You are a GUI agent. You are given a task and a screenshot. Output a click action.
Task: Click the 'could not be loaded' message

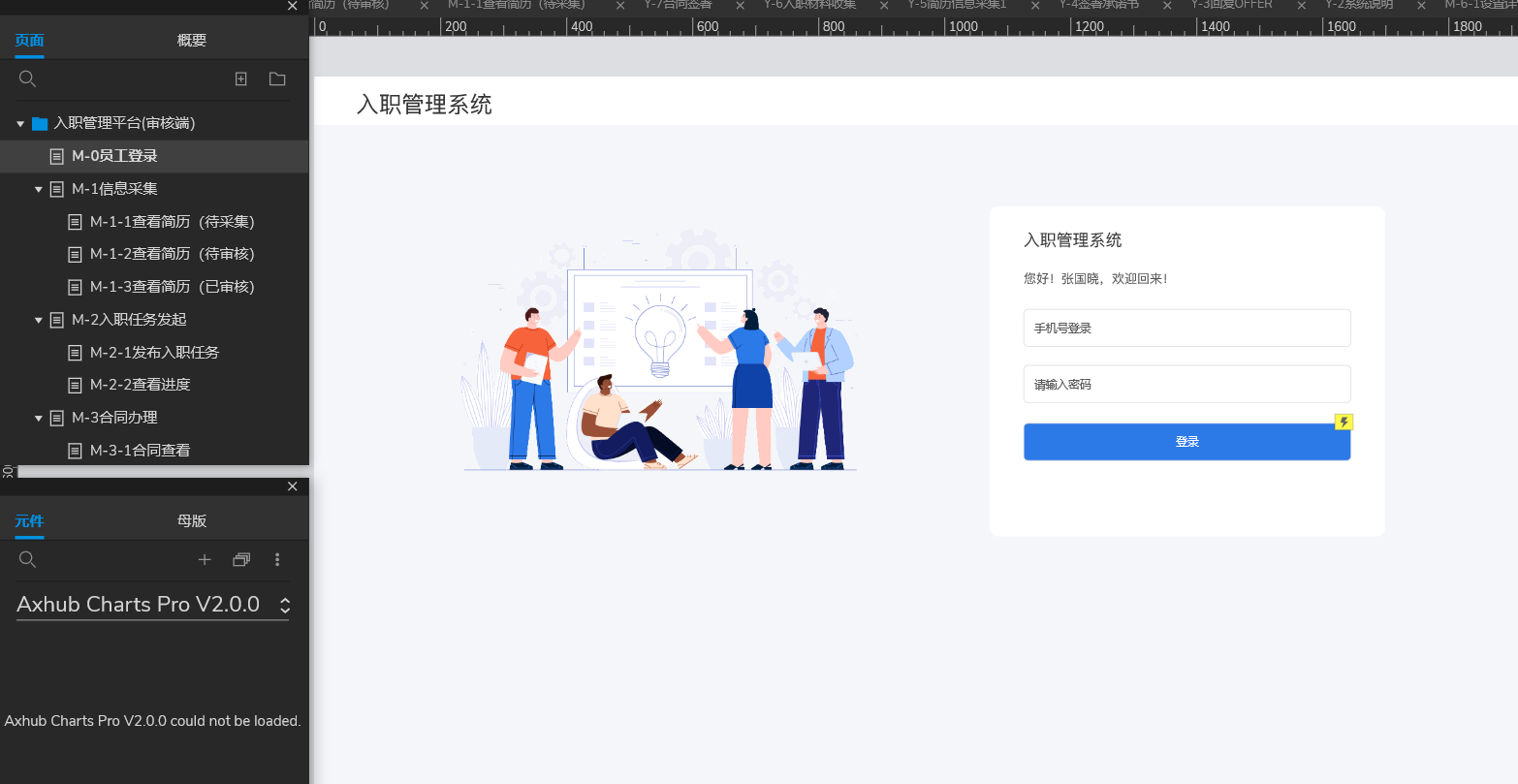click(153, 721)
